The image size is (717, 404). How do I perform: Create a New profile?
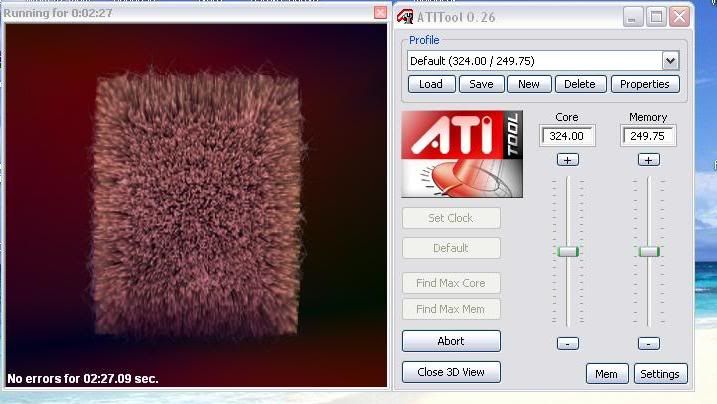click(529, 84)
